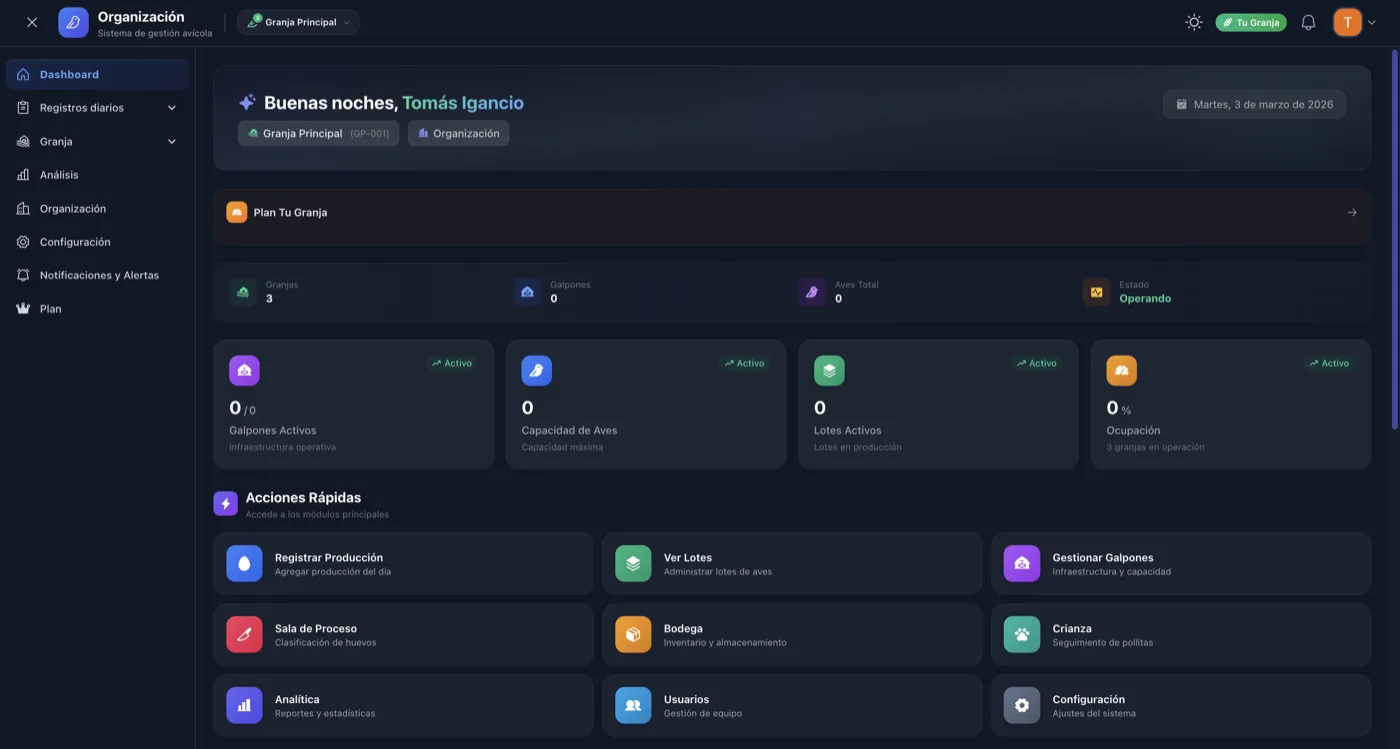
Task: Click the Analítica bar chart icon
Action: pos(244,705)
